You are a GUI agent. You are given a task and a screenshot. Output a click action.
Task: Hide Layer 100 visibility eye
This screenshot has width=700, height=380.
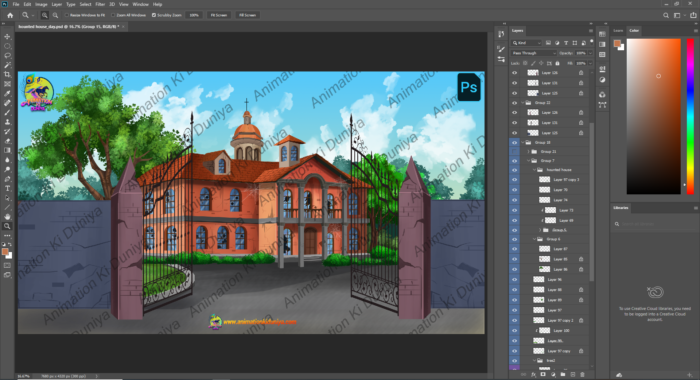tap(514, 330)
